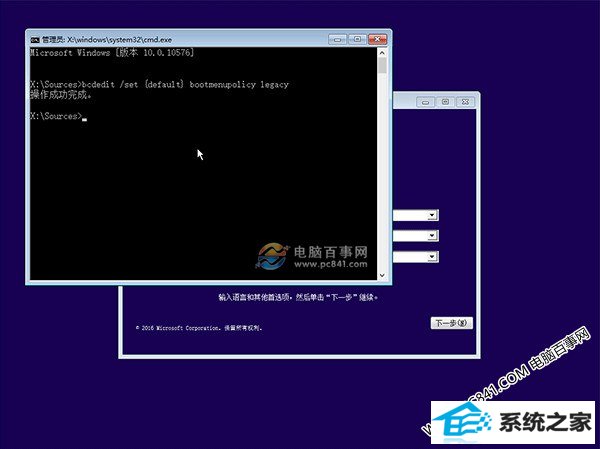600x449 pixels.
Task: Click the cmd scrollbar up arrow
Action: pyautogui.click(x=382, y=53)
